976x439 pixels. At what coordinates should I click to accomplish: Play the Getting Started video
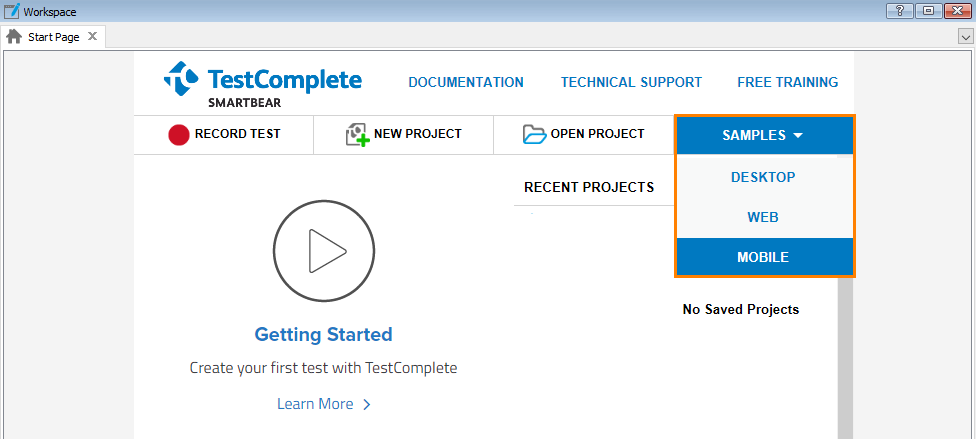323,251
